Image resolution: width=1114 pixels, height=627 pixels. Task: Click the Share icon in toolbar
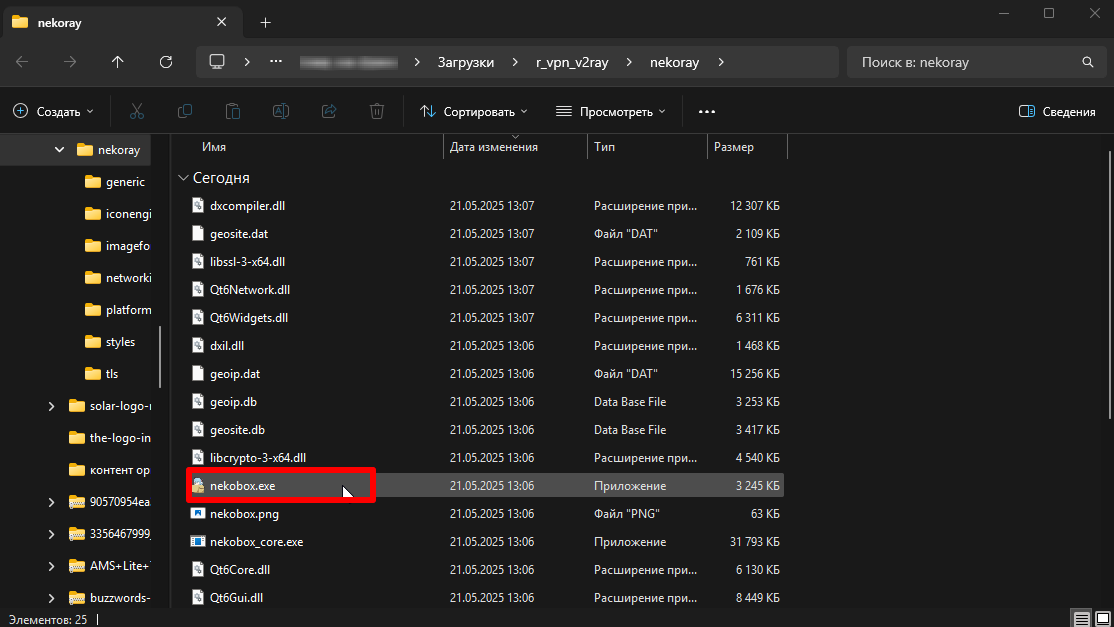(329, 112)
